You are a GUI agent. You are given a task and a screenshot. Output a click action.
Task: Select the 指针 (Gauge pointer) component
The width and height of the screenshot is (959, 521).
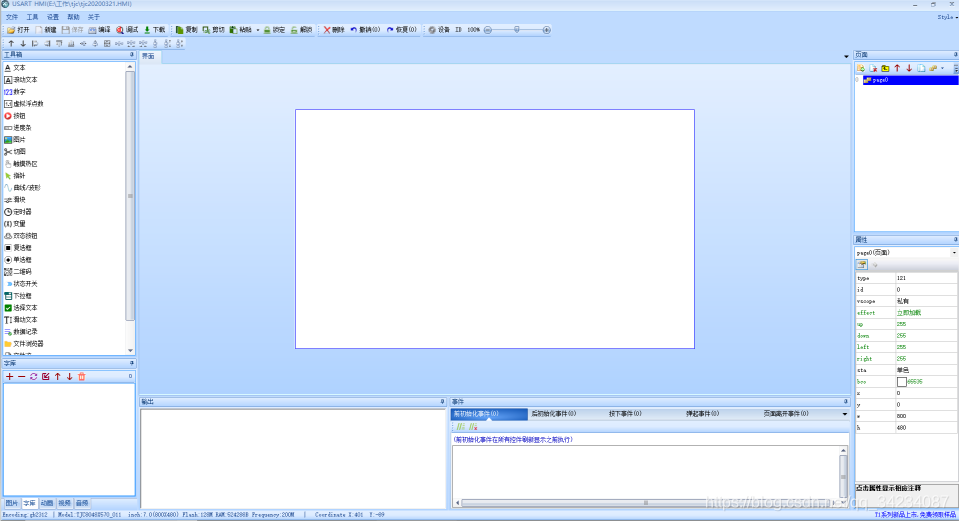(15, 176)
